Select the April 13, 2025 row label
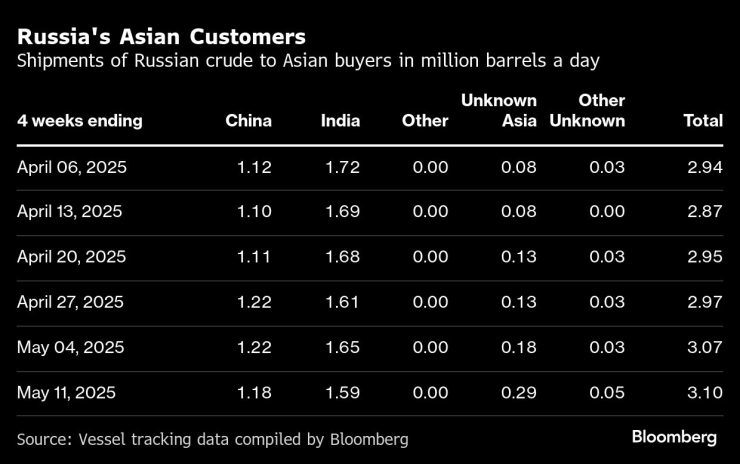740x464 pixels. click(x=72, y=212)
